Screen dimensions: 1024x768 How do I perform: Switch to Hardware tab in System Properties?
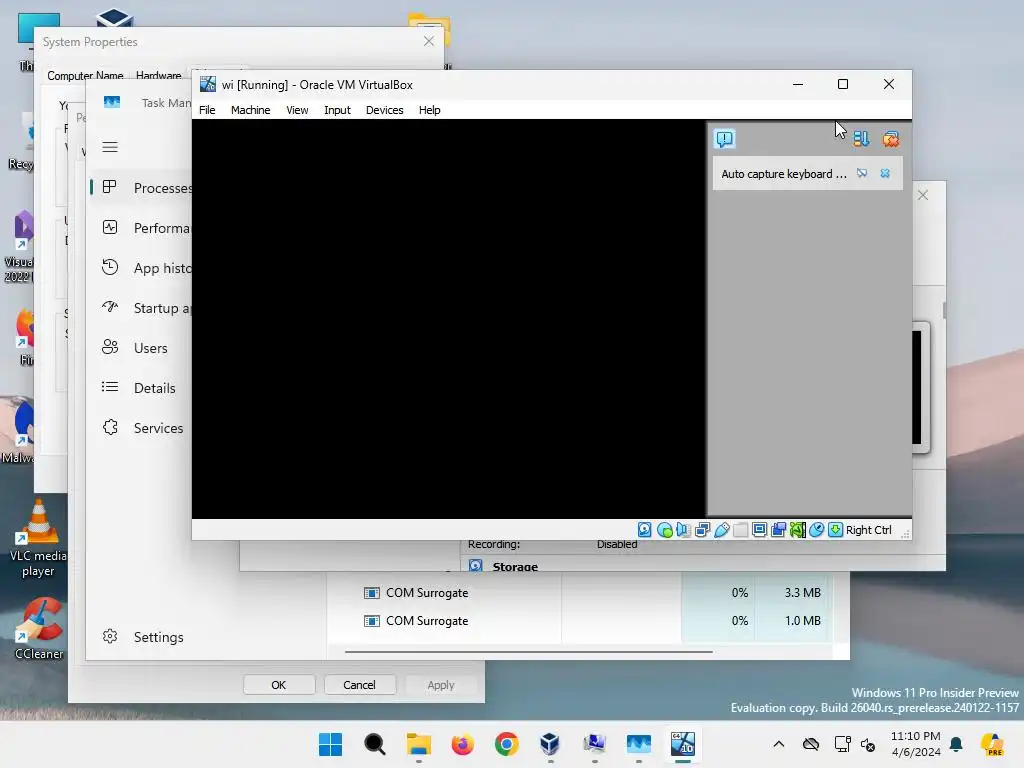[x=158, y=75]
